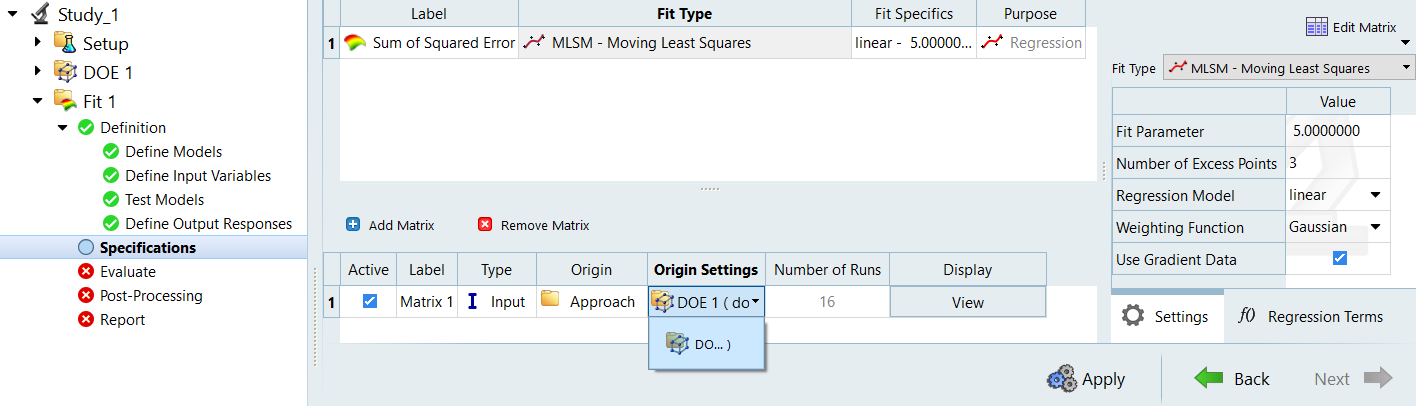
Task: Click the Settings gear tab icon
Action: point(1133,316)
